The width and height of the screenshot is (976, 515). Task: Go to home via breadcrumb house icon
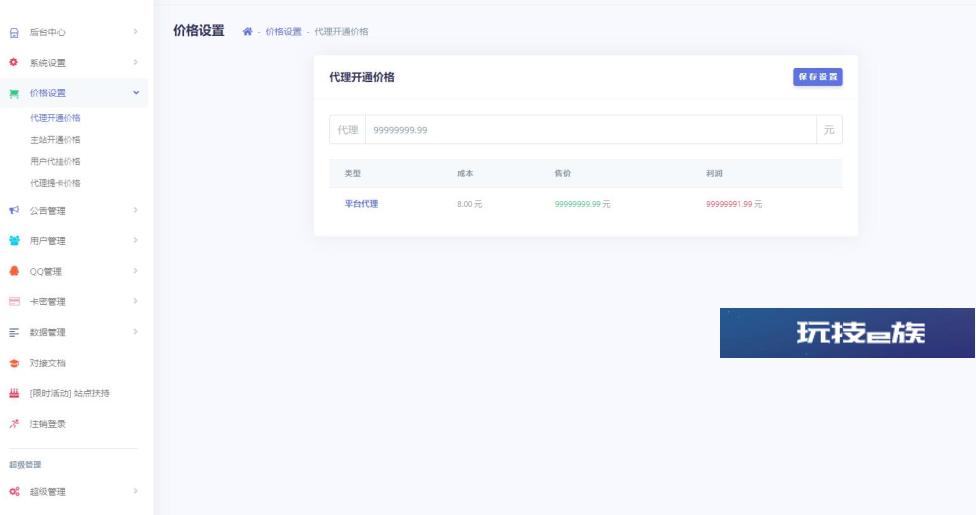[247, 32]
